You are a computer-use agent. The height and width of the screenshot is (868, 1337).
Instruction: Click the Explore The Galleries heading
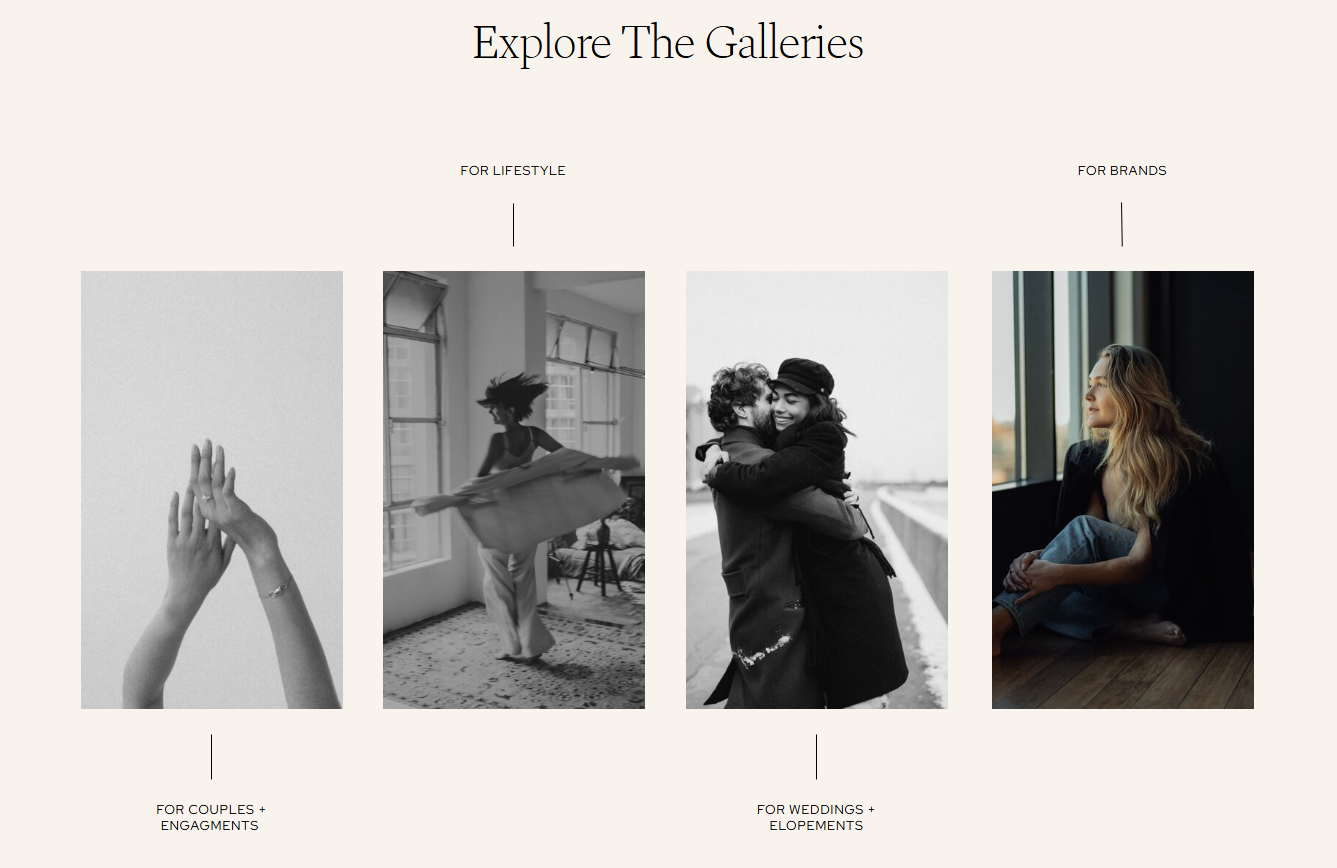pyautogui.click(x=668, y=44)
